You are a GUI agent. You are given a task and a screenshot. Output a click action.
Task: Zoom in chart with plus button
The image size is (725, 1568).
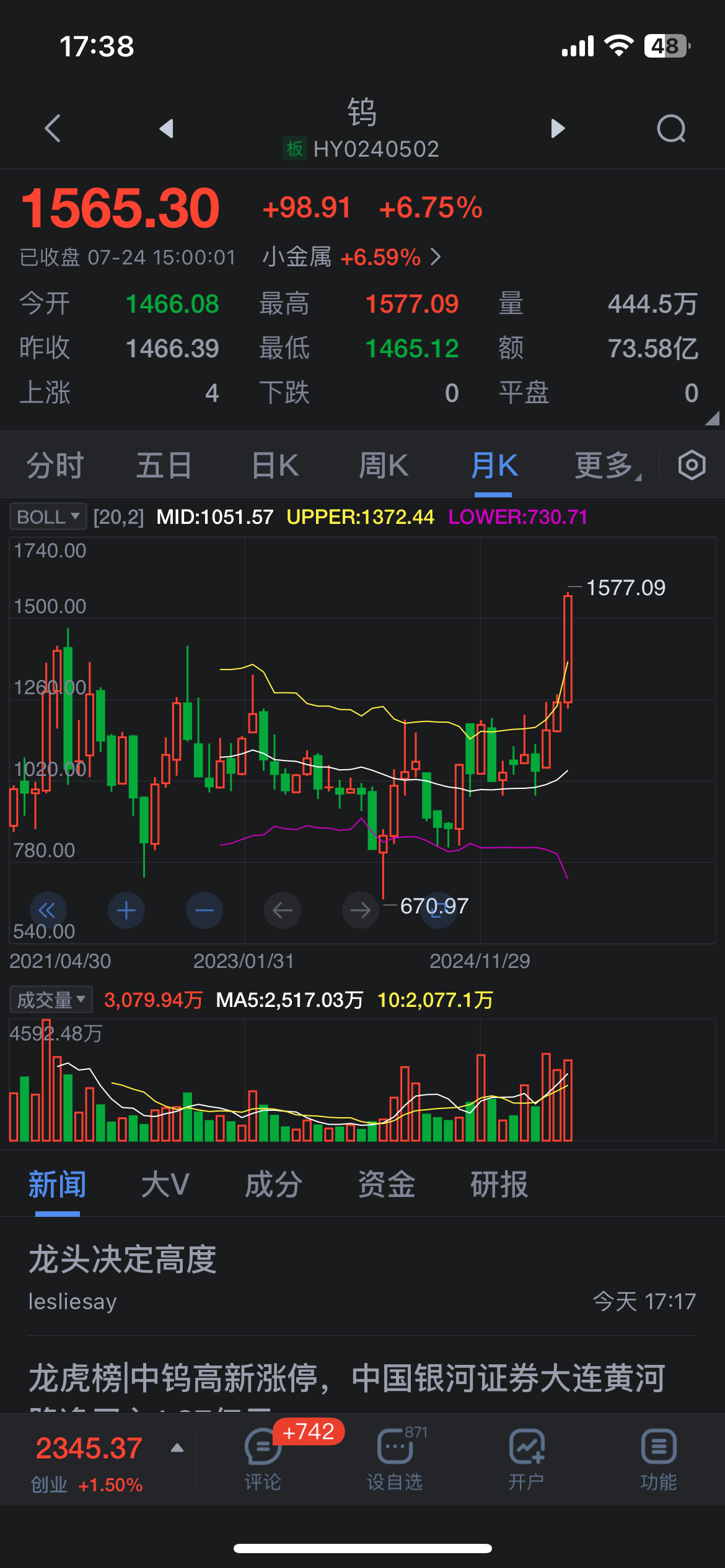(126, 910)
